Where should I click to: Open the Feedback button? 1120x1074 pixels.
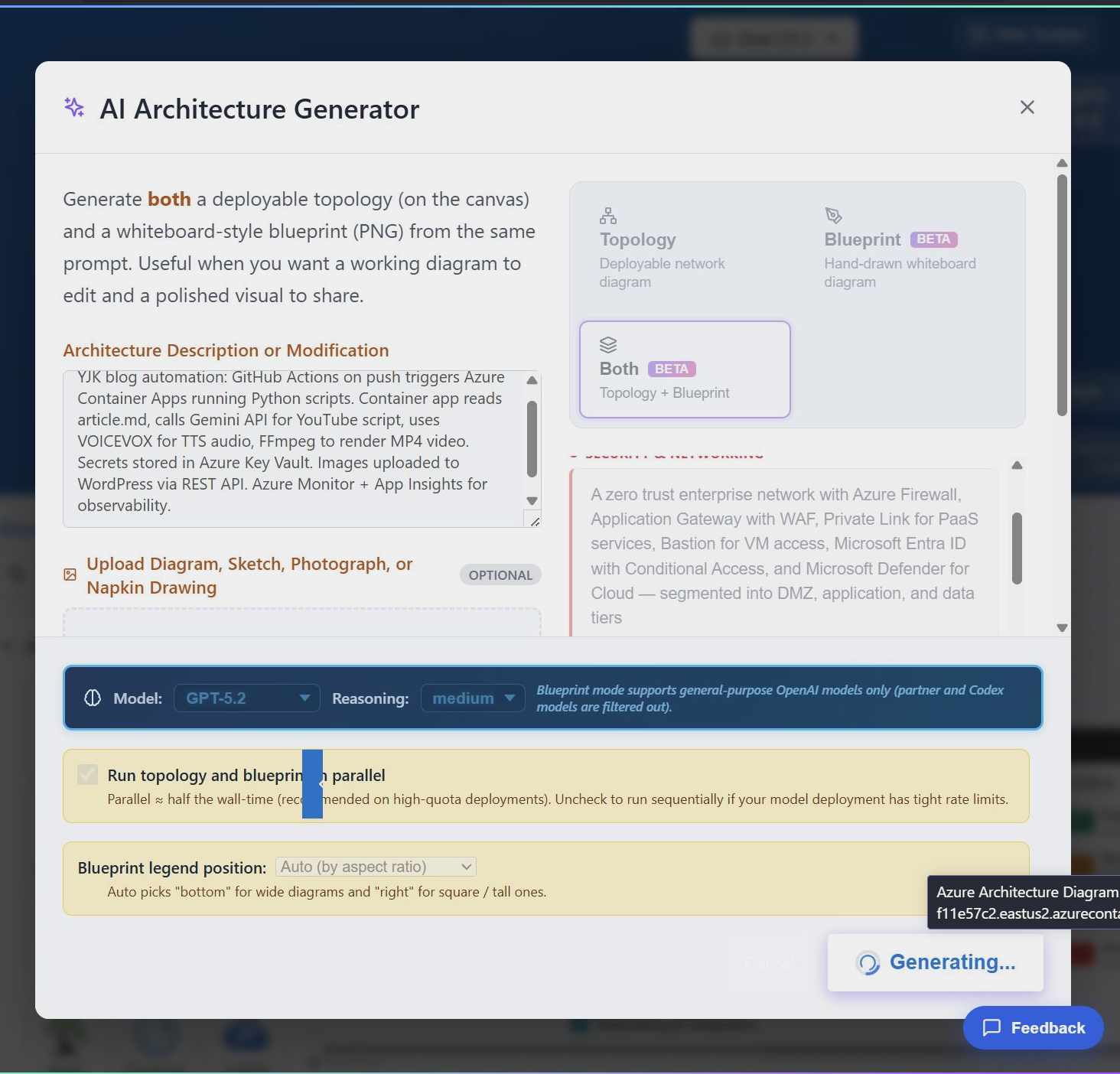[x=1033, y=1027]
